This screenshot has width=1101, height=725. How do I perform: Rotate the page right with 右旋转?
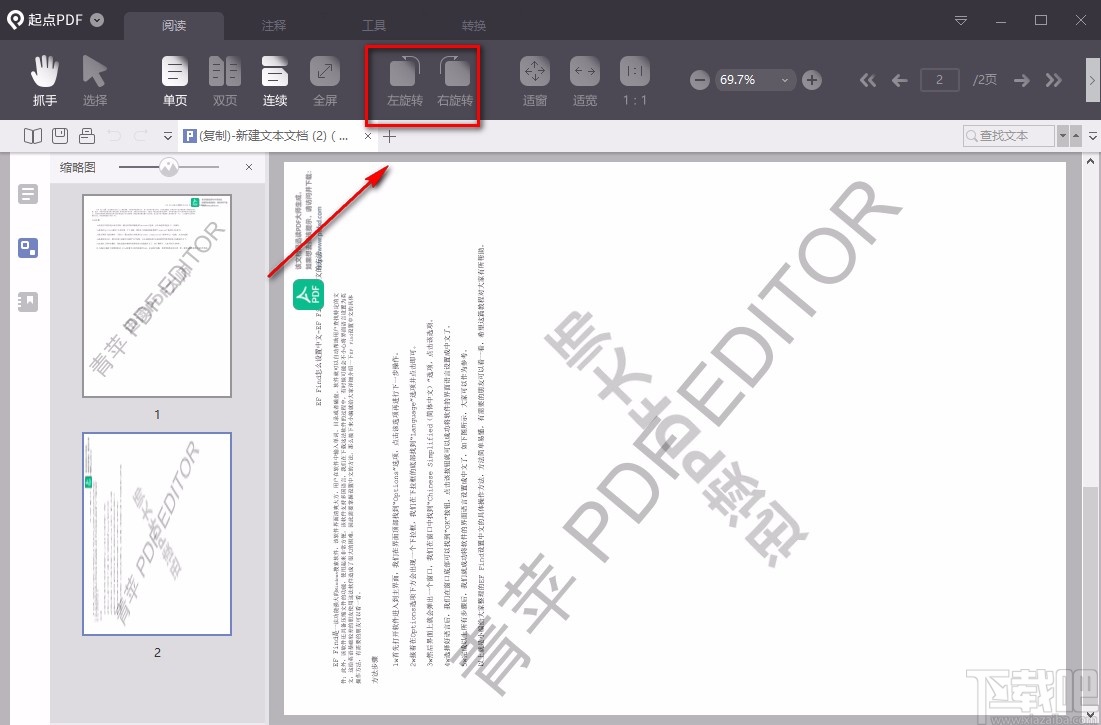click(455, 80)
